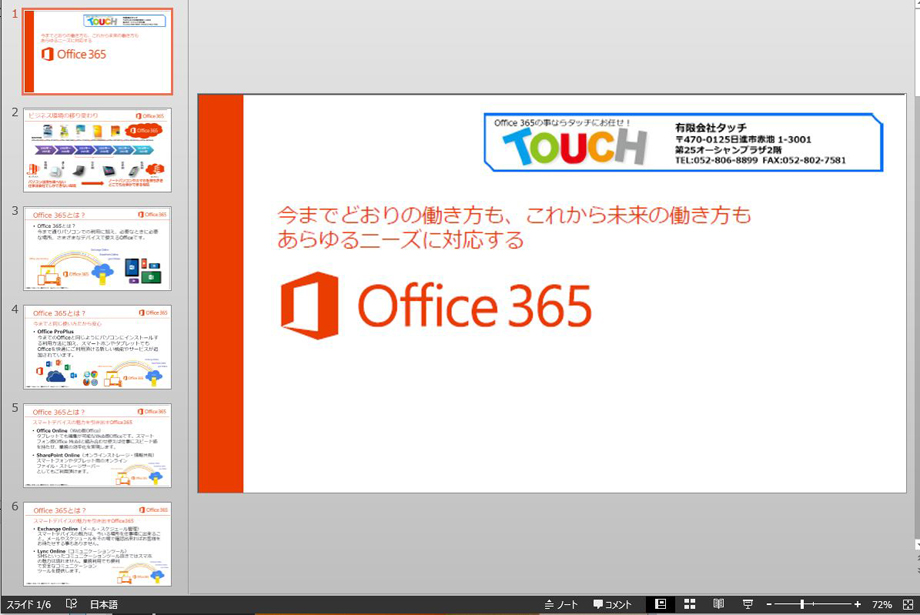The image size is (920, 615).
Task: Click the 日本語 language indicator
Action: click(104, 605)
